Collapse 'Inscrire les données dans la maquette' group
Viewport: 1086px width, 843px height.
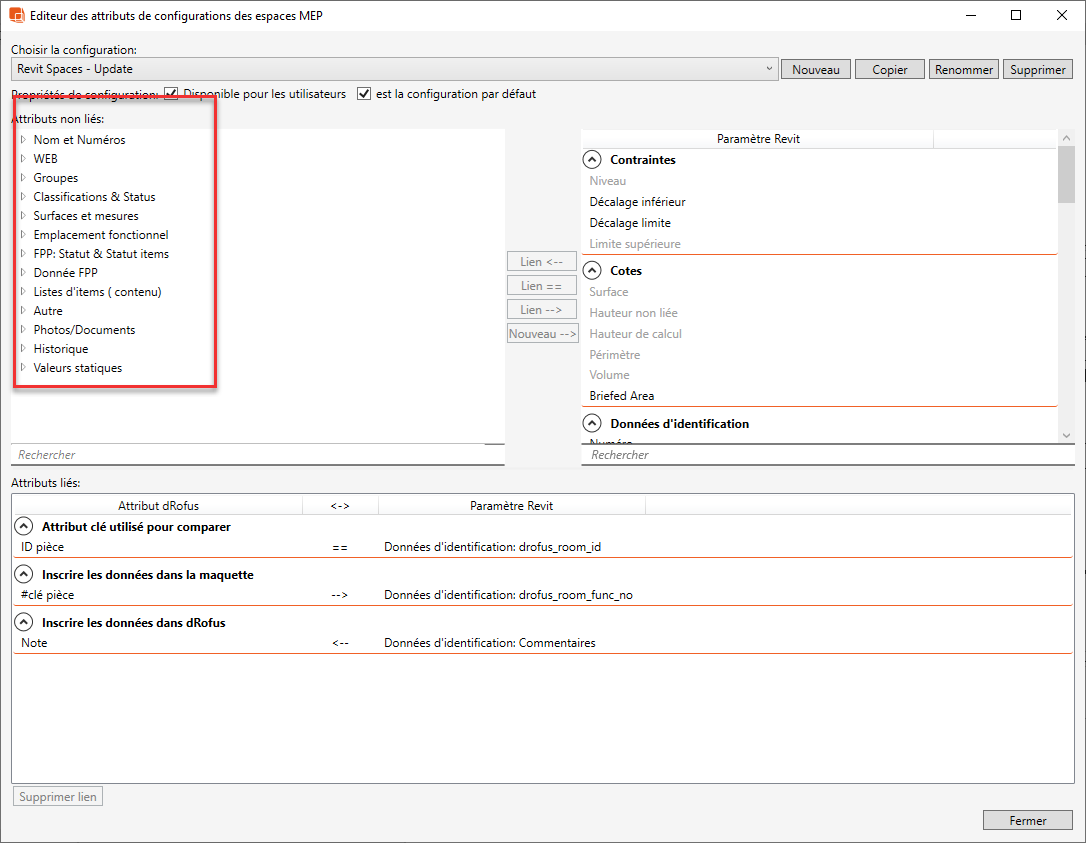tap(23, 575)
